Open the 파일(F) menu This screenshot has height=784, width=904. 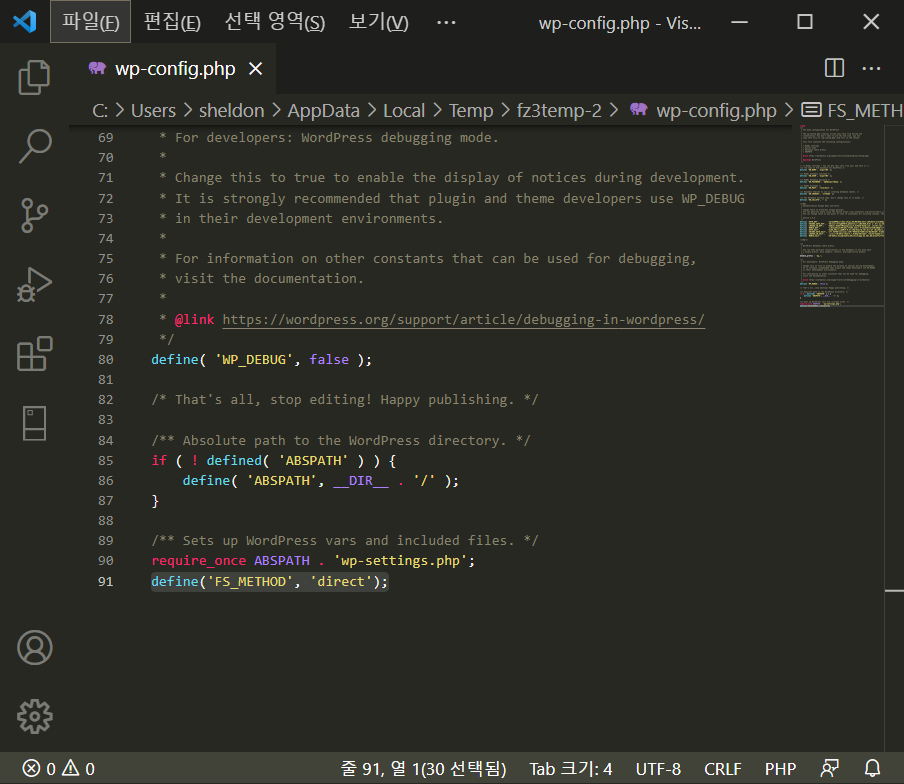91,22
